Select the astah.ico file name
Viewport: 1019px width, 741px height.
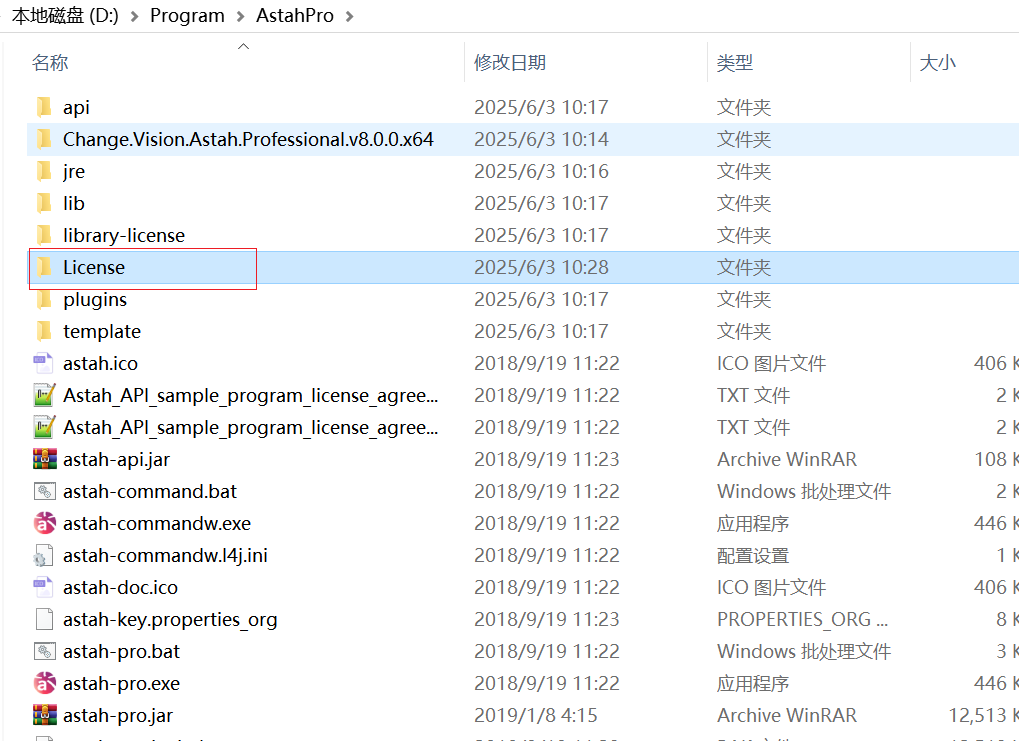click(x=100, y=363)
